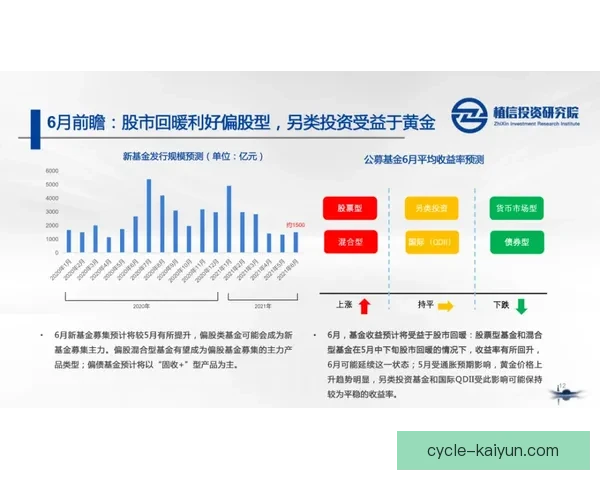Click the airplane graphic near the page number
This screenshot has width=600, height=480.
[x=567, y=394]
